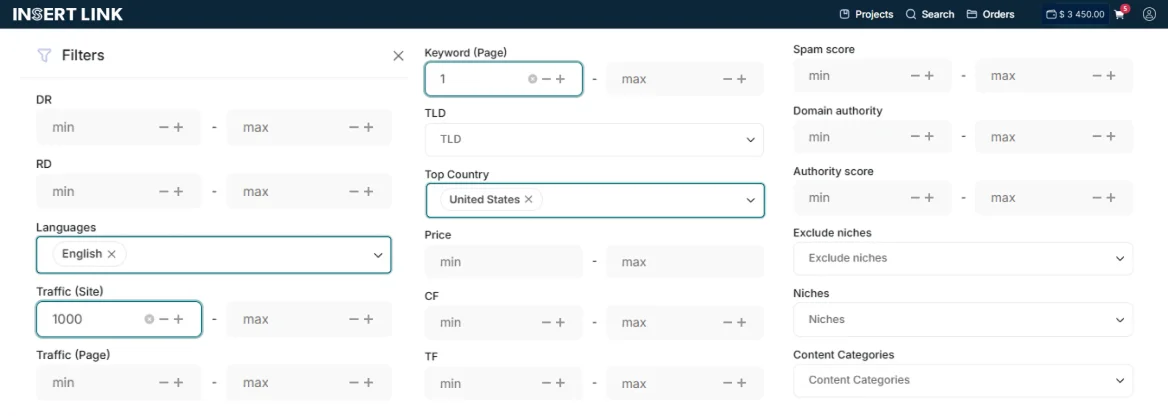Increase the Traffic (Site) min value
1168x416 pixels.
pyautogui.click(x=179, y=319)
